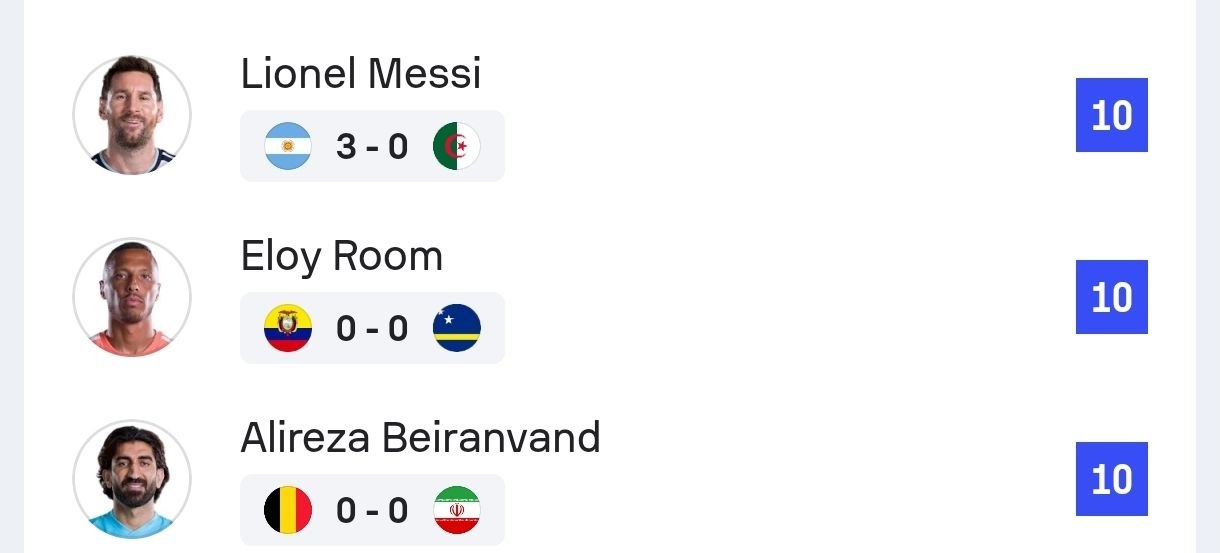
Task: Select the Eloy Room name link
Action: point(342,257)
